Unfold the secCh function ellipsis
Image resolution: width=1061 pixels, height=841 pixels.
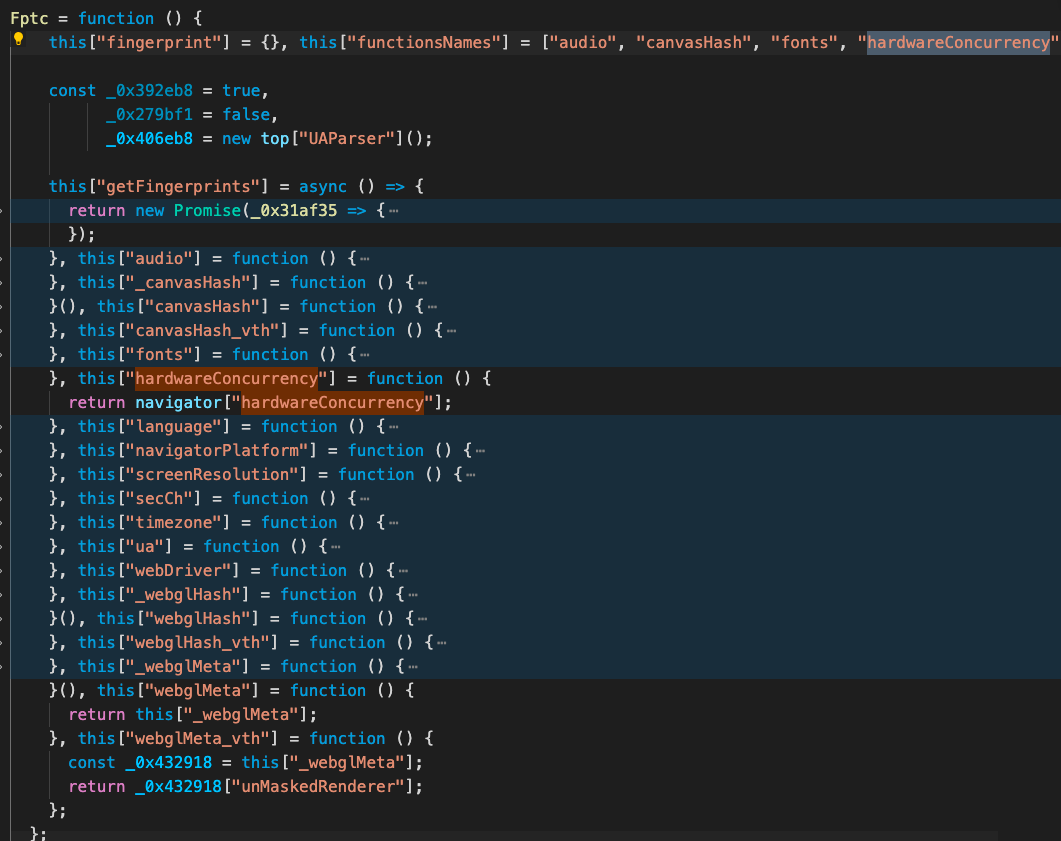365,499
